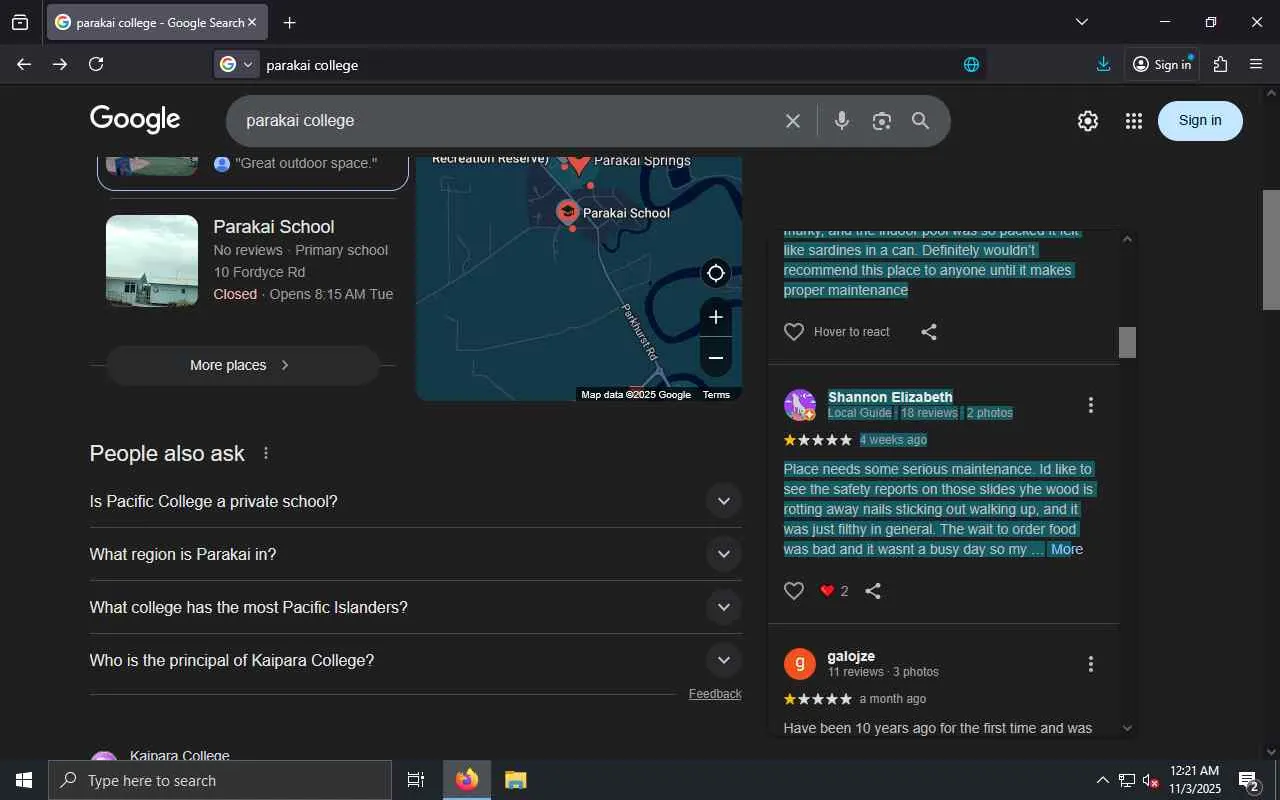Click the Parakai School map pin
1280x800 pixels.
[567, 211]
